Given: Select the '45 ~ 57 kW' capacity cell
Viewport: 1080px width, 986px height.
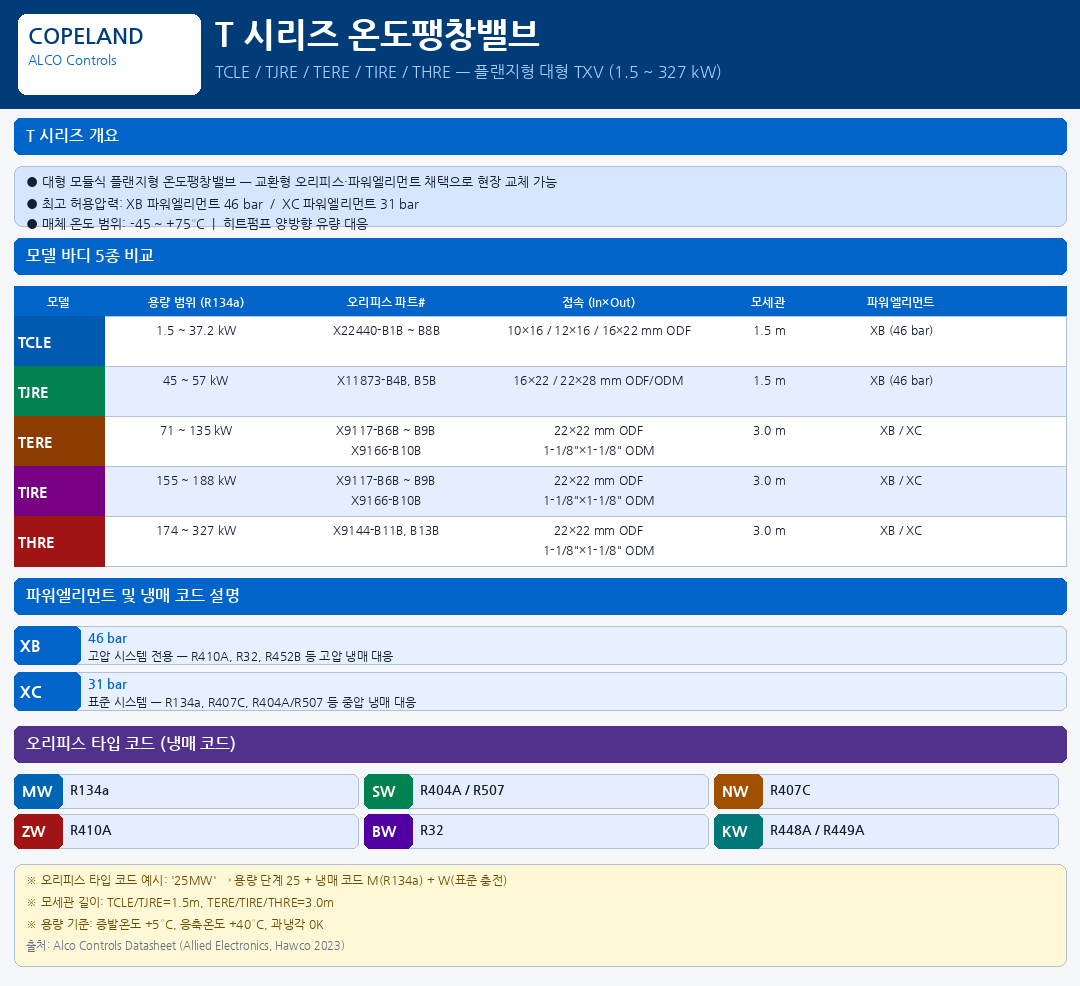Looking at the screenshot, I should pyautogui.click(x=196, y=381).
